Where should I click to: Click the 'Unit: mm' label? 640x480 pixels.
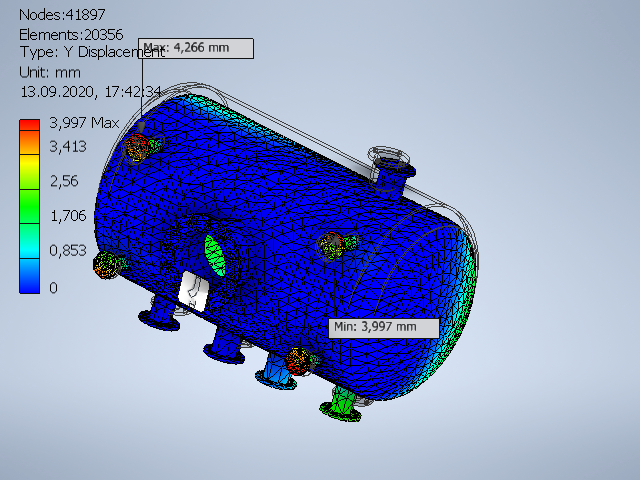coord(50,73)
